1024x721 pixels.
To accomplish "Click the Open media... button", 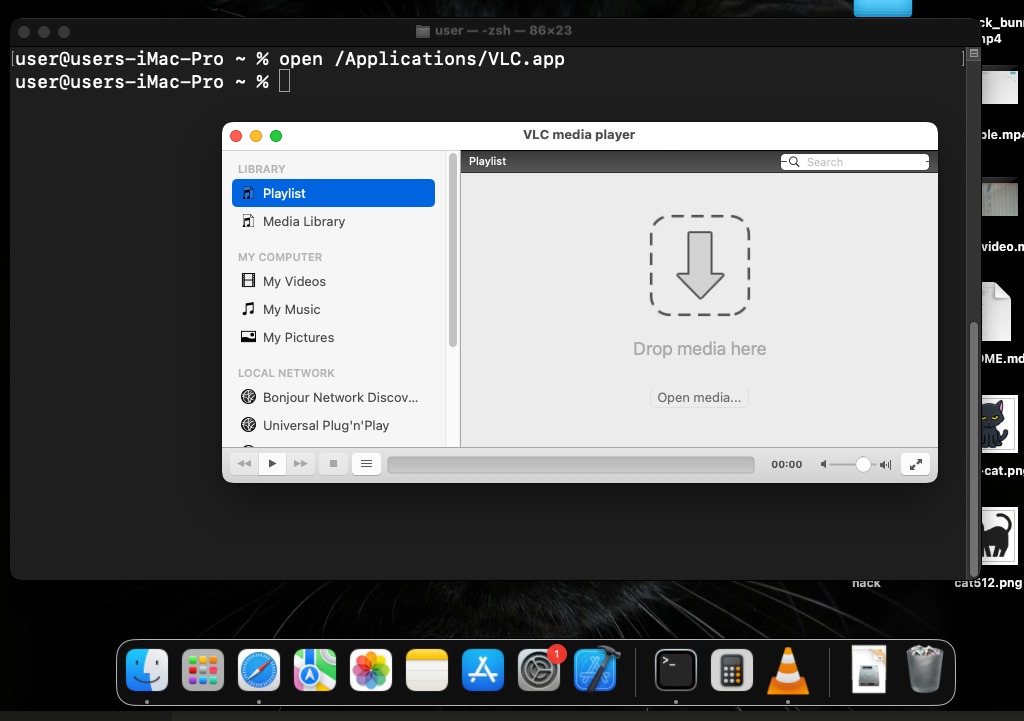I will 699,398.
